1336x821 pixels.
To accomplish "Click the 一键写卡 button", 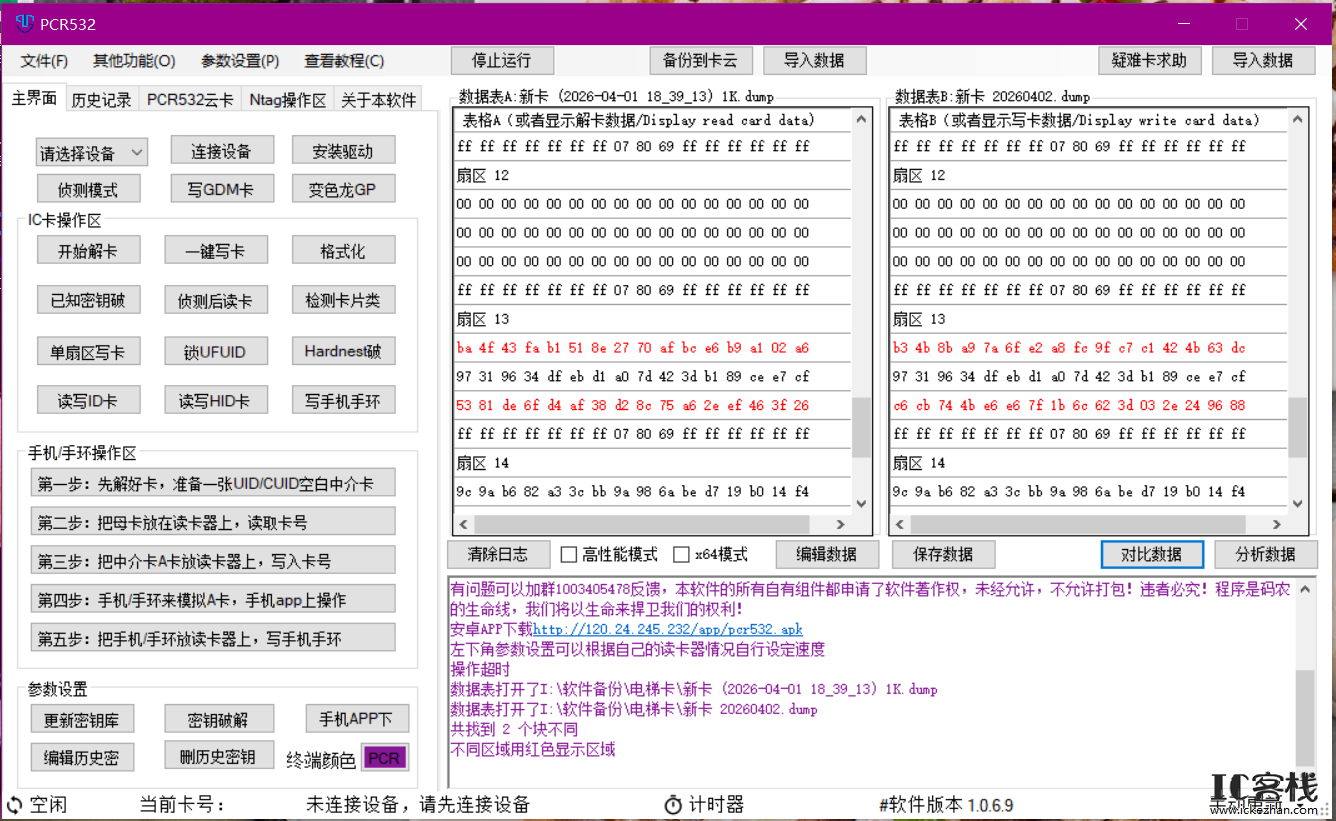I will coord(215,249).
